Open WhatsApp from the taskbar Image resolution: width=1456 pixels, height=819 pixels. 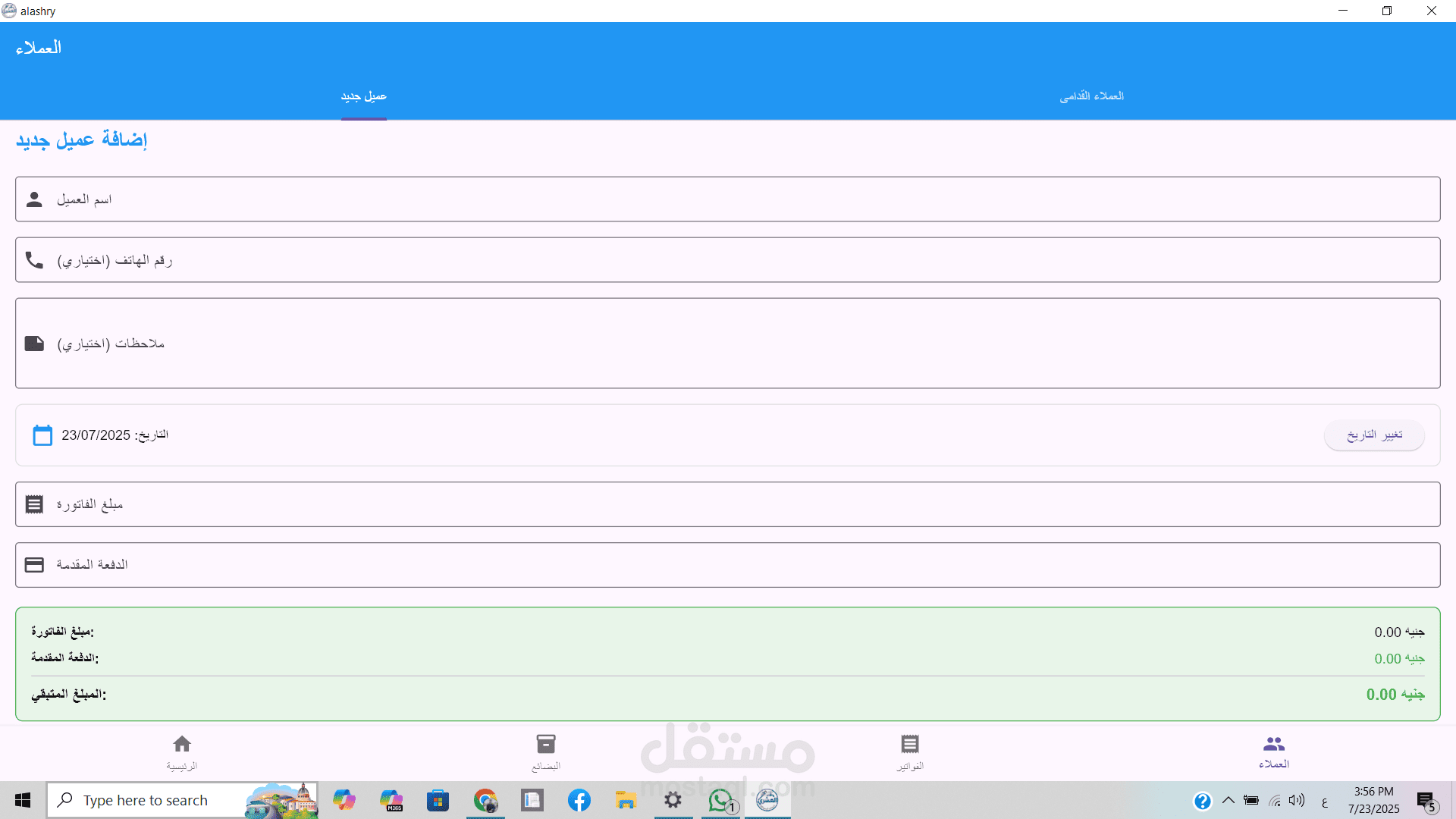(720, 800)
